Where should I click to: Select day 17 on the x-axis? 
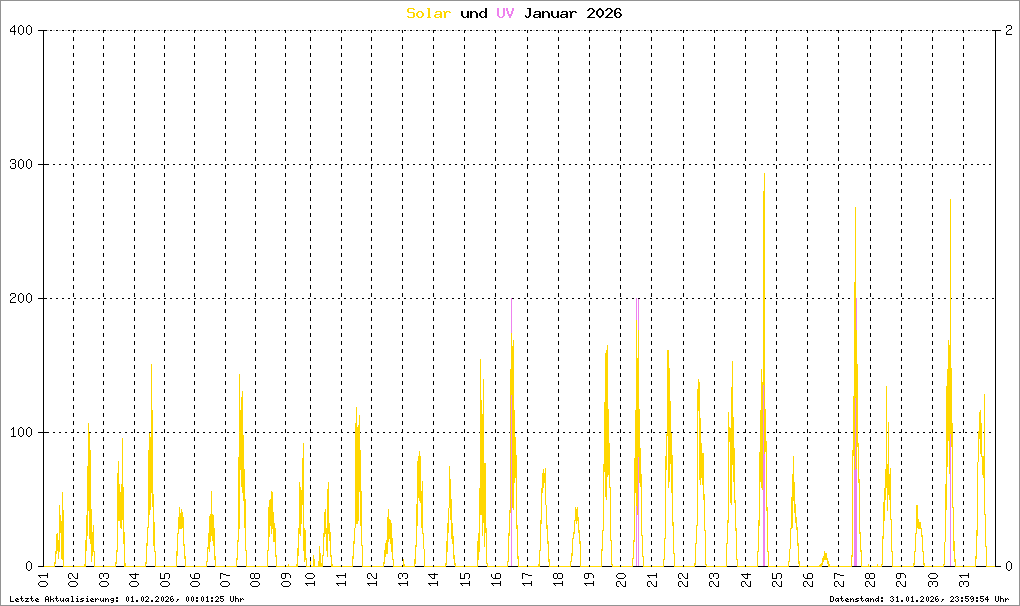click(x=527, y=580)
